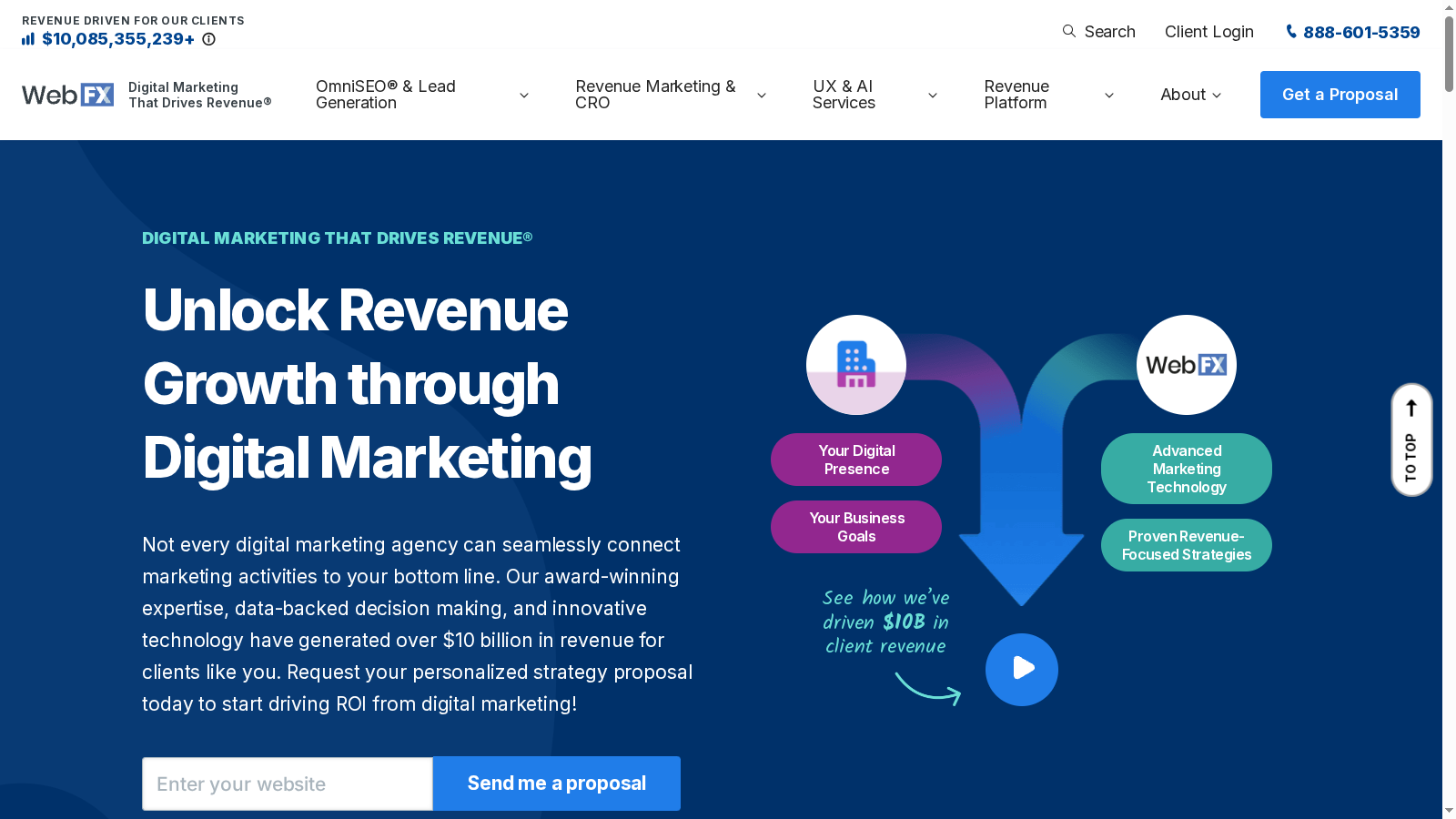Click the Get a Proposal button
The image size is (1456, 819).
(1340, 94)
